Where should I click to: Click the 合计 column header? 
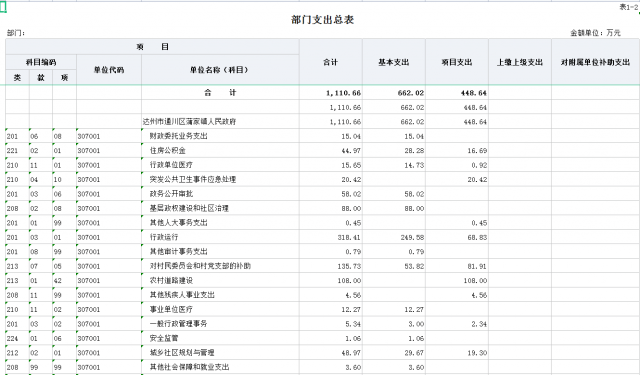[x=331, y=62]
